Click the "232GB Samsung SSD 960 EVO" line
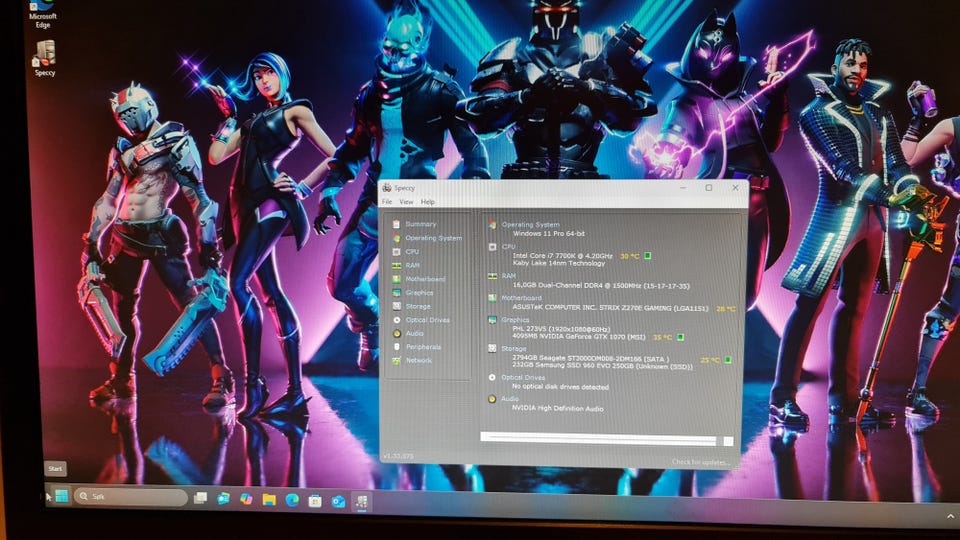This screenshot has width=960, height=540. pos(602,367)
